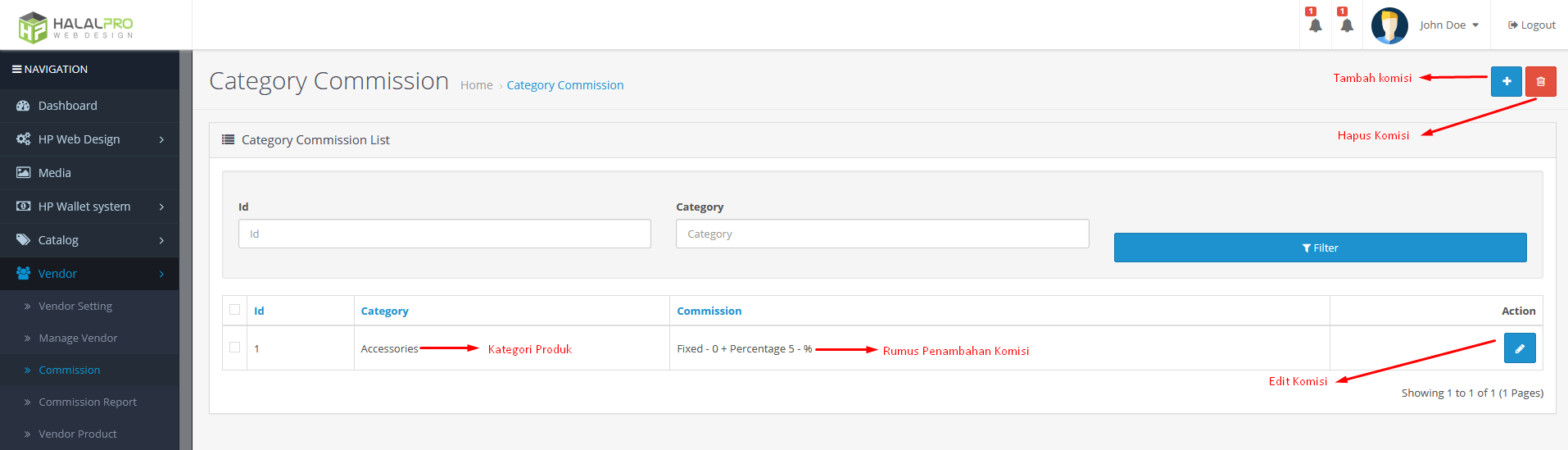Screen dimensions: 1568x450
Task: Open the first notification bell icon
Action: (1315, 25)
